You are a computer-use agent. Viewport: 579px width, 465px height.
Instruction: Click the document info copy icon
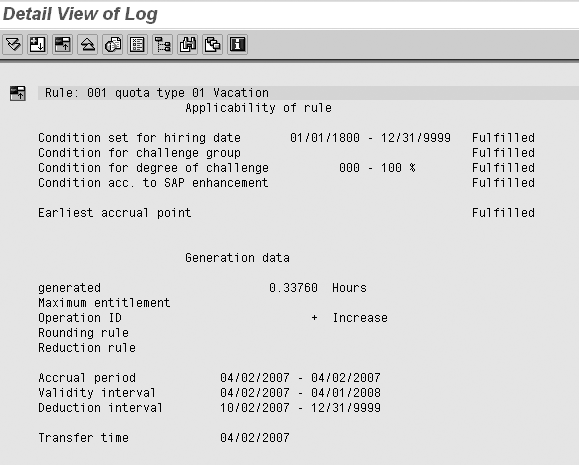[113, 45]
